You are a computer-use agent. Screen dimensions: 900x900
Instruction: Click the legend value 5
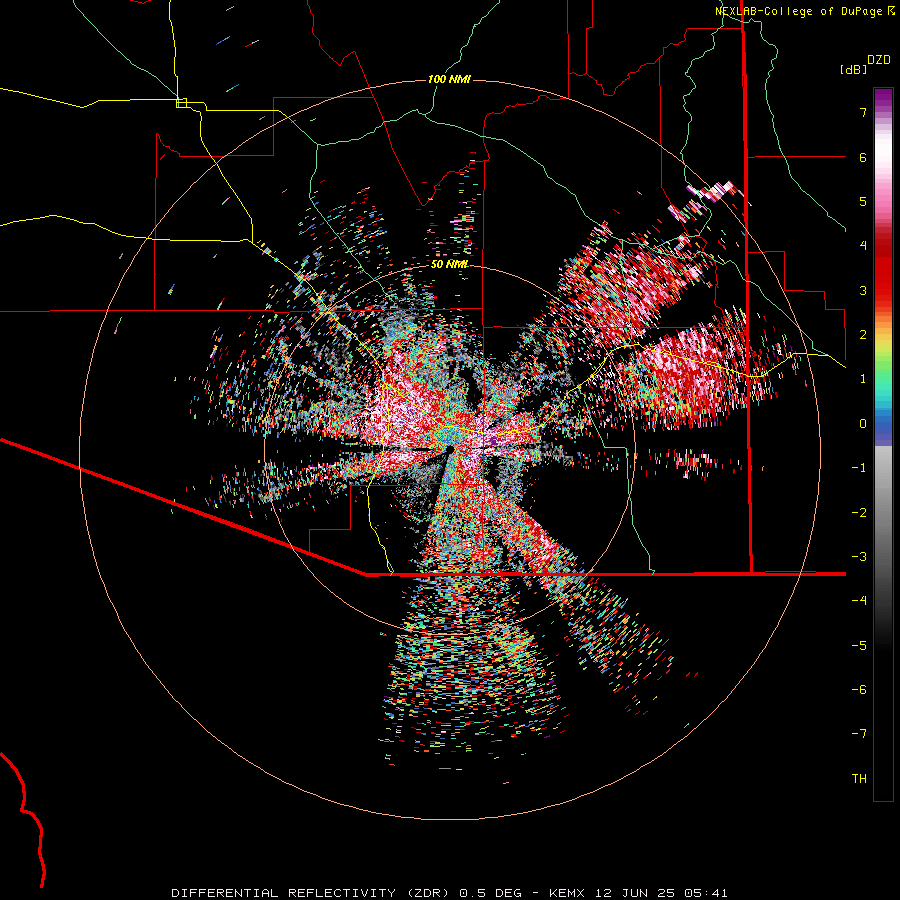pyautogui.click(x=863, y=201)
